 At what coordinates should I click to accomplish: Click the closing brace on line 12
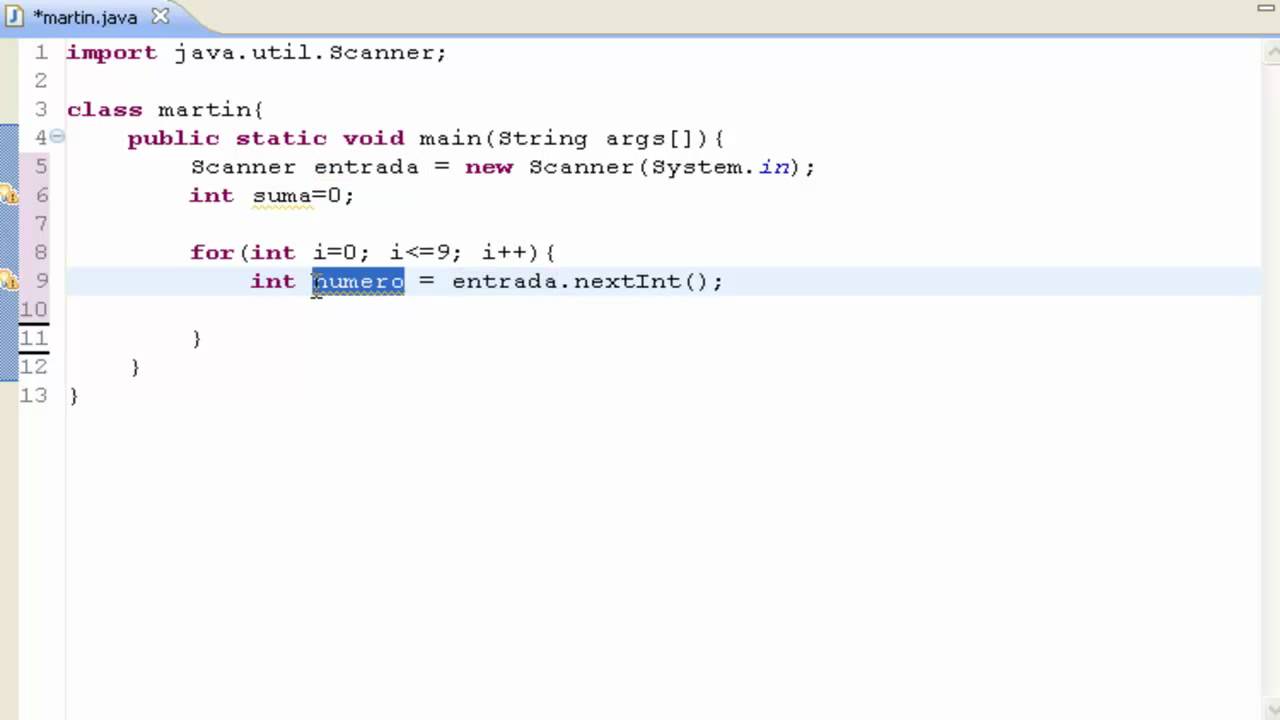pos(135,368)
